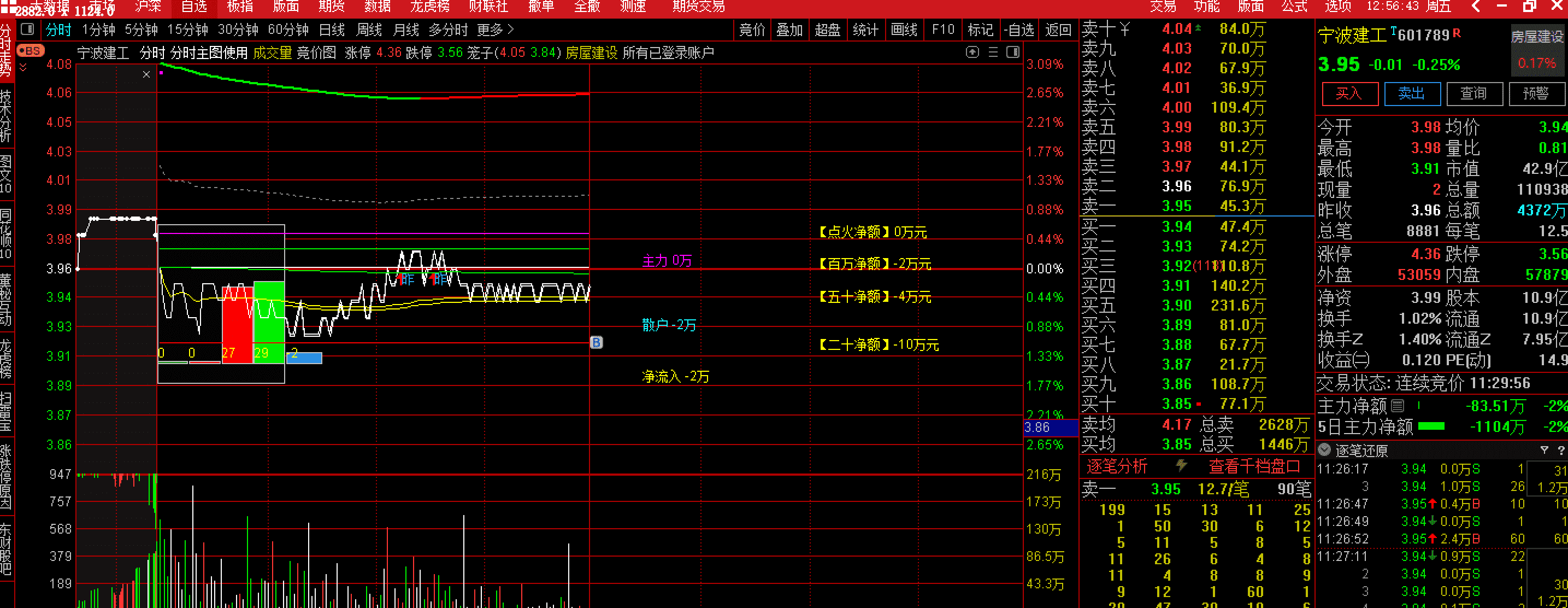Click the 叠加 overlay toolbar button
1568x608 pixels.
coord(789,29)
